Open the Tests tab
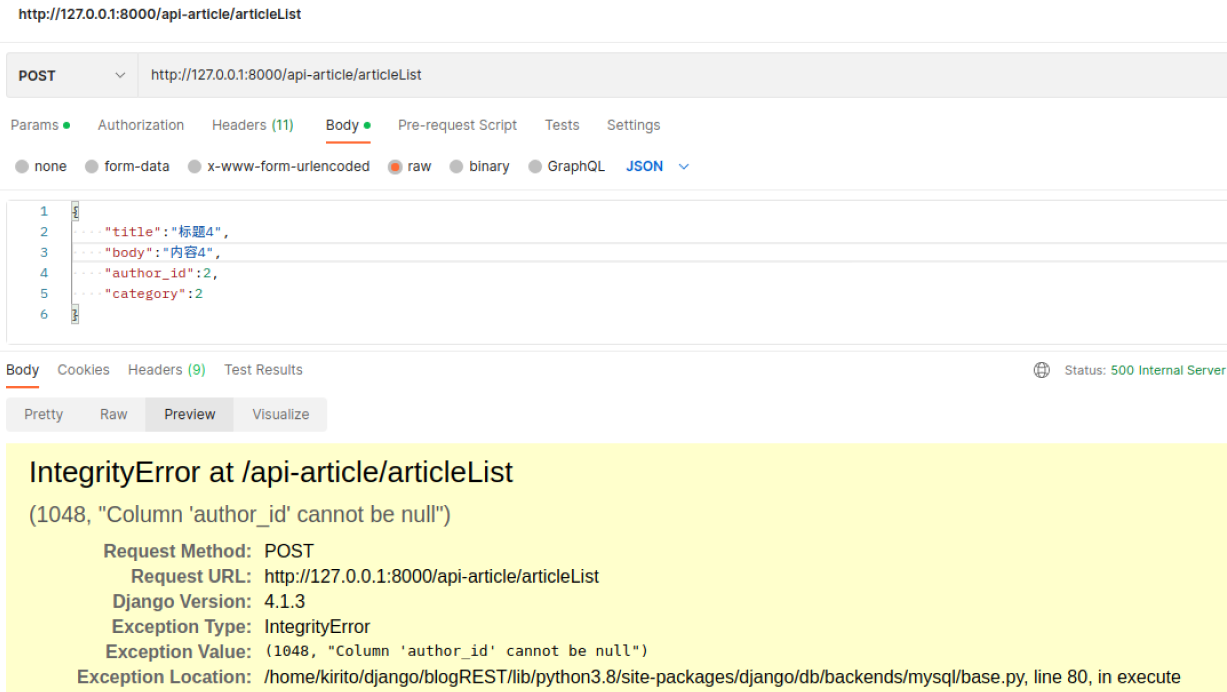The image size is (1227, 692). [x=562, y=125]
